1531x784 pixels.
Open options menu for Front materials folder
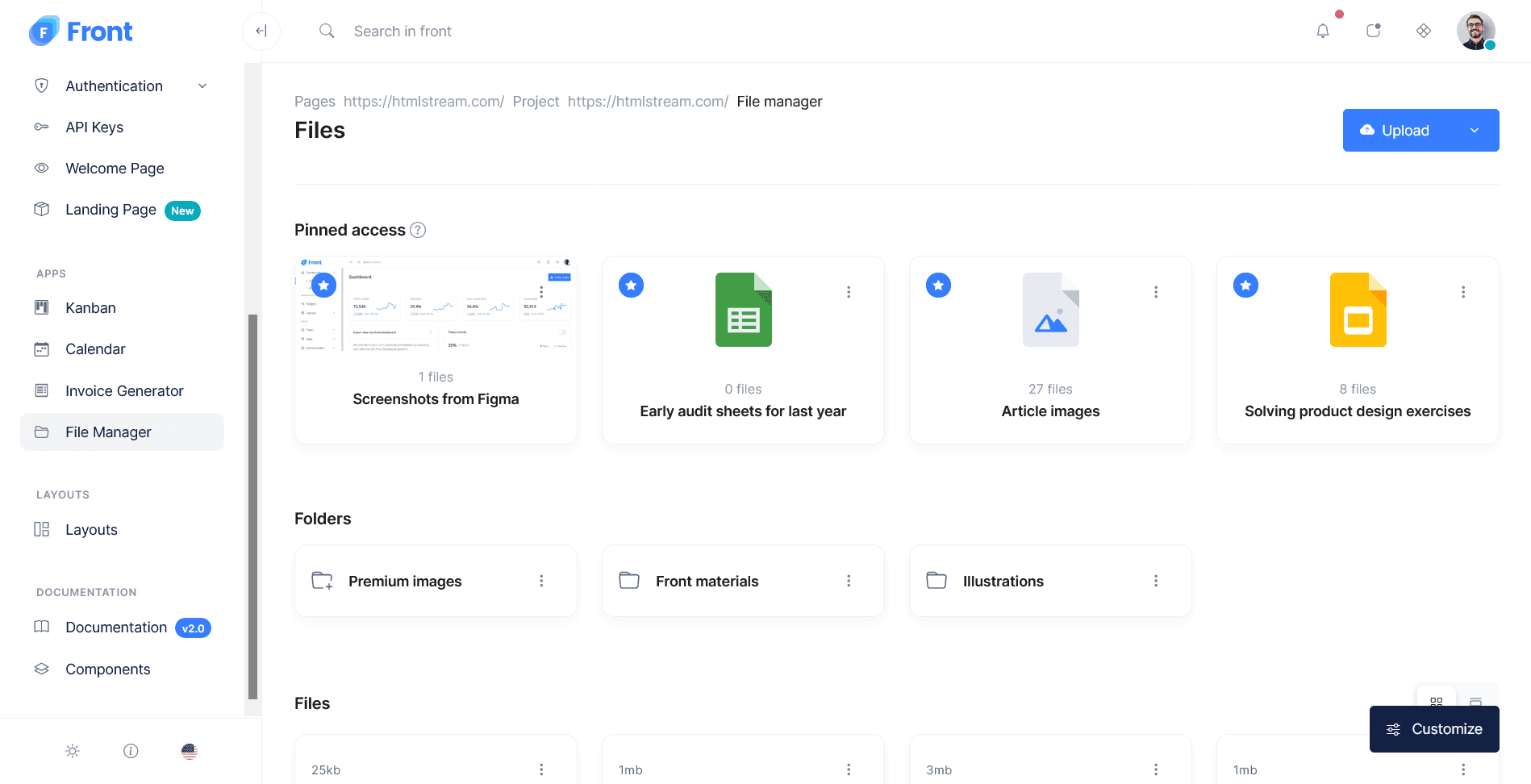849,581
